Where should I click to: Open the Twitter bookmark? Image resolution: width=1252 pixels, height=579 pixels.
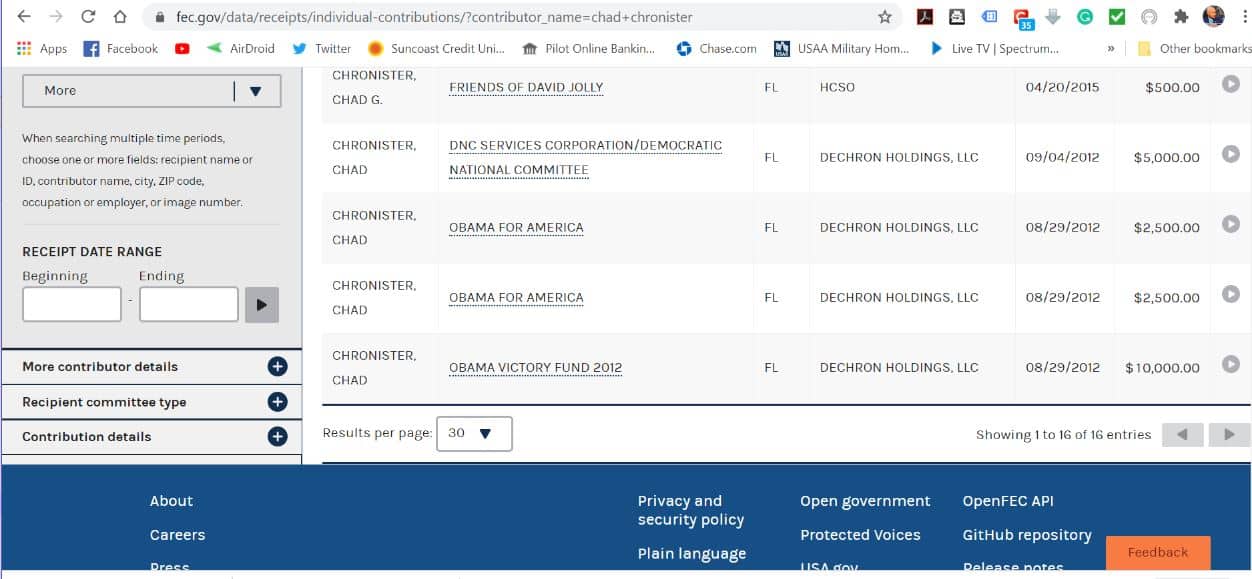321,48
